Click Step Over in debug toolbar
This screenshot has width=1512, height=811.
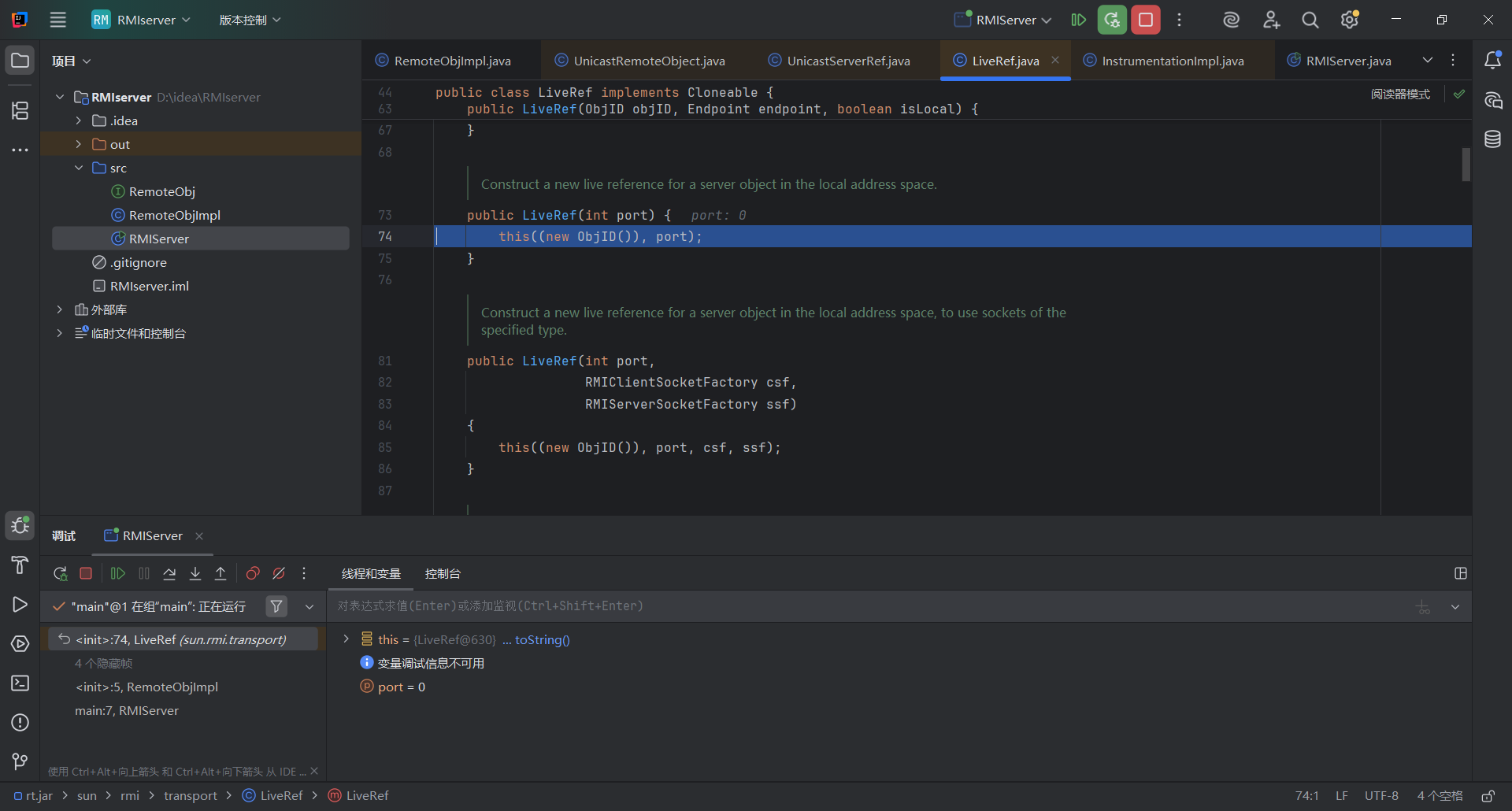pyautogui.click(x=169, y=573)
